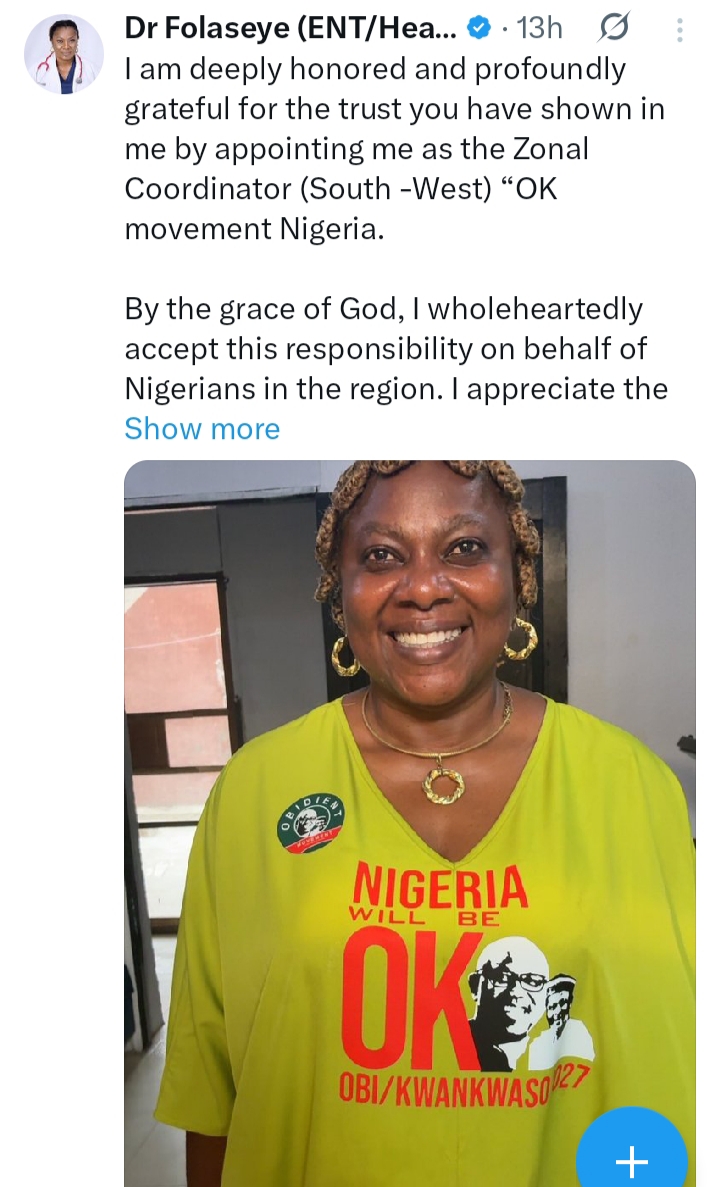The image size is (720, 1187).
Task: Click the Obidient Movement badge on shirt
Action: (311, 822)
